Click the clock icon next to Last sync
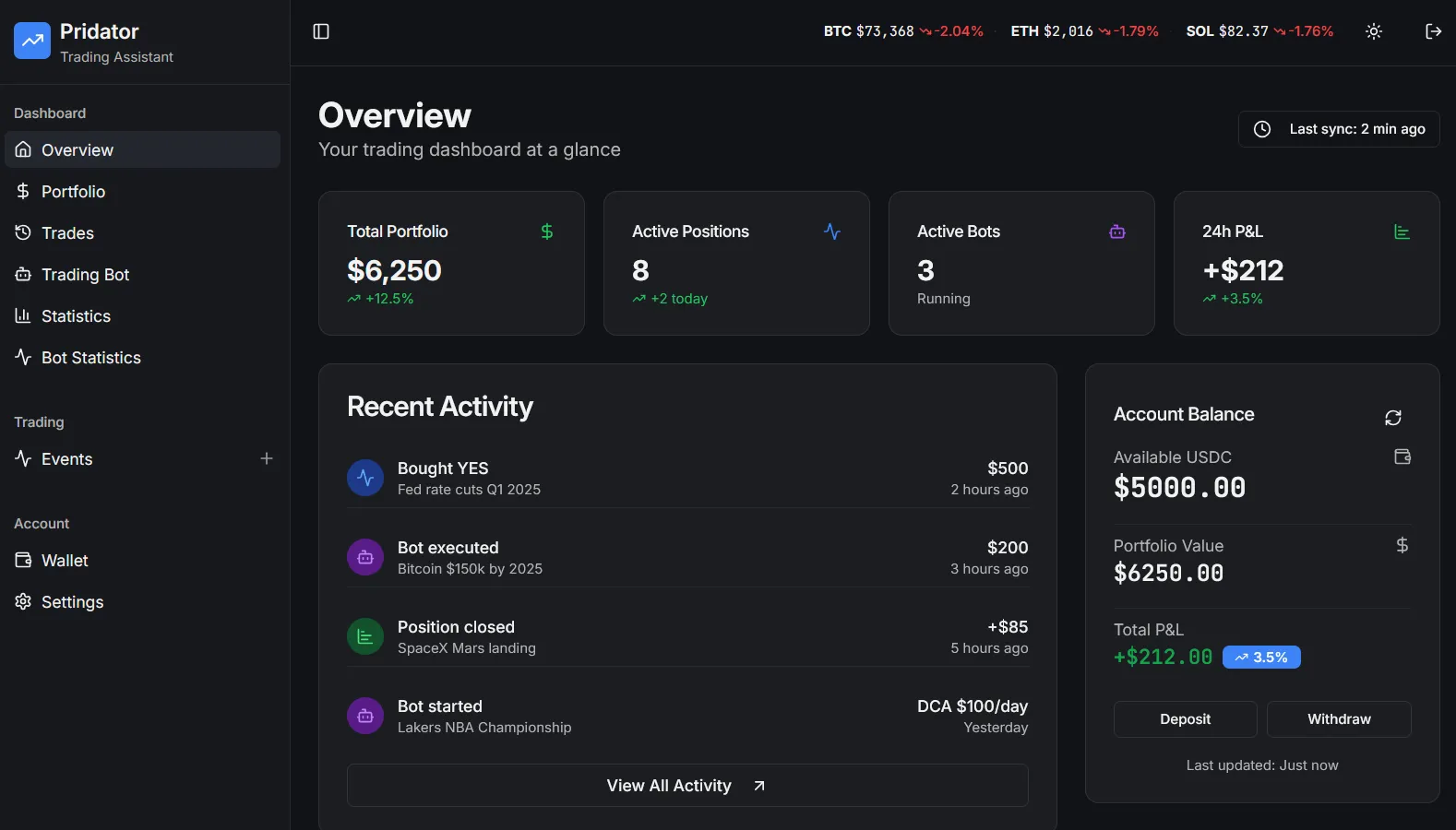Screen dimensions: 1456x830 [x=1262, y=129]
